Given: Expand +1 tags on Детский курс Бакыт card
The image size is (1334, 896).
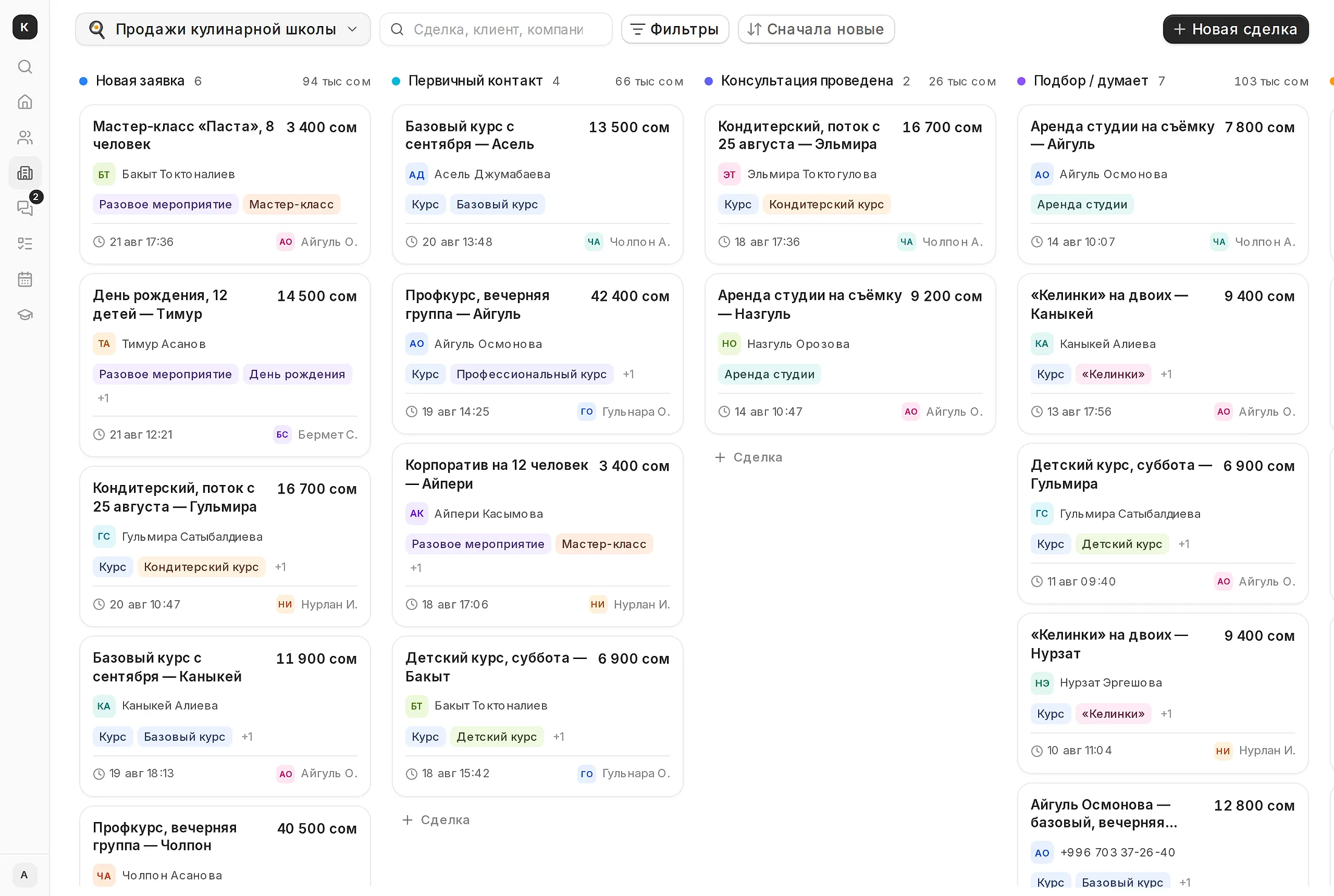Looking at the screenshot, I should (559, 737).
